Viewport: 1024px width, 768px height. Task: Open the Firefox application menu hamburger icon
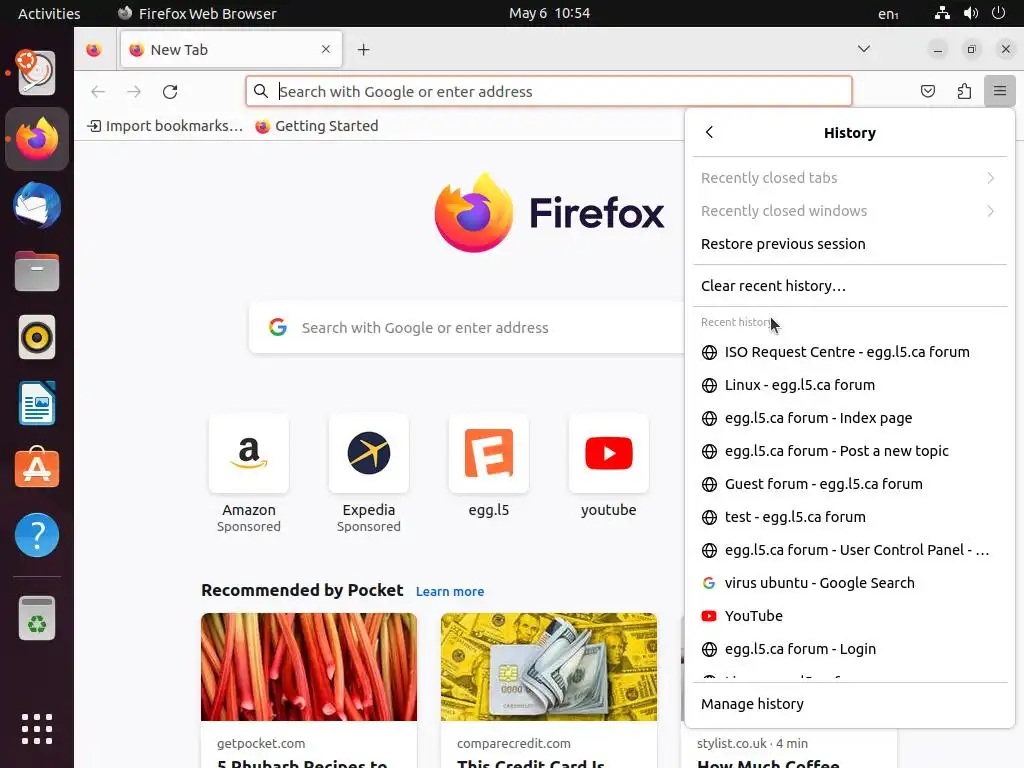click(x=999, y=91)
